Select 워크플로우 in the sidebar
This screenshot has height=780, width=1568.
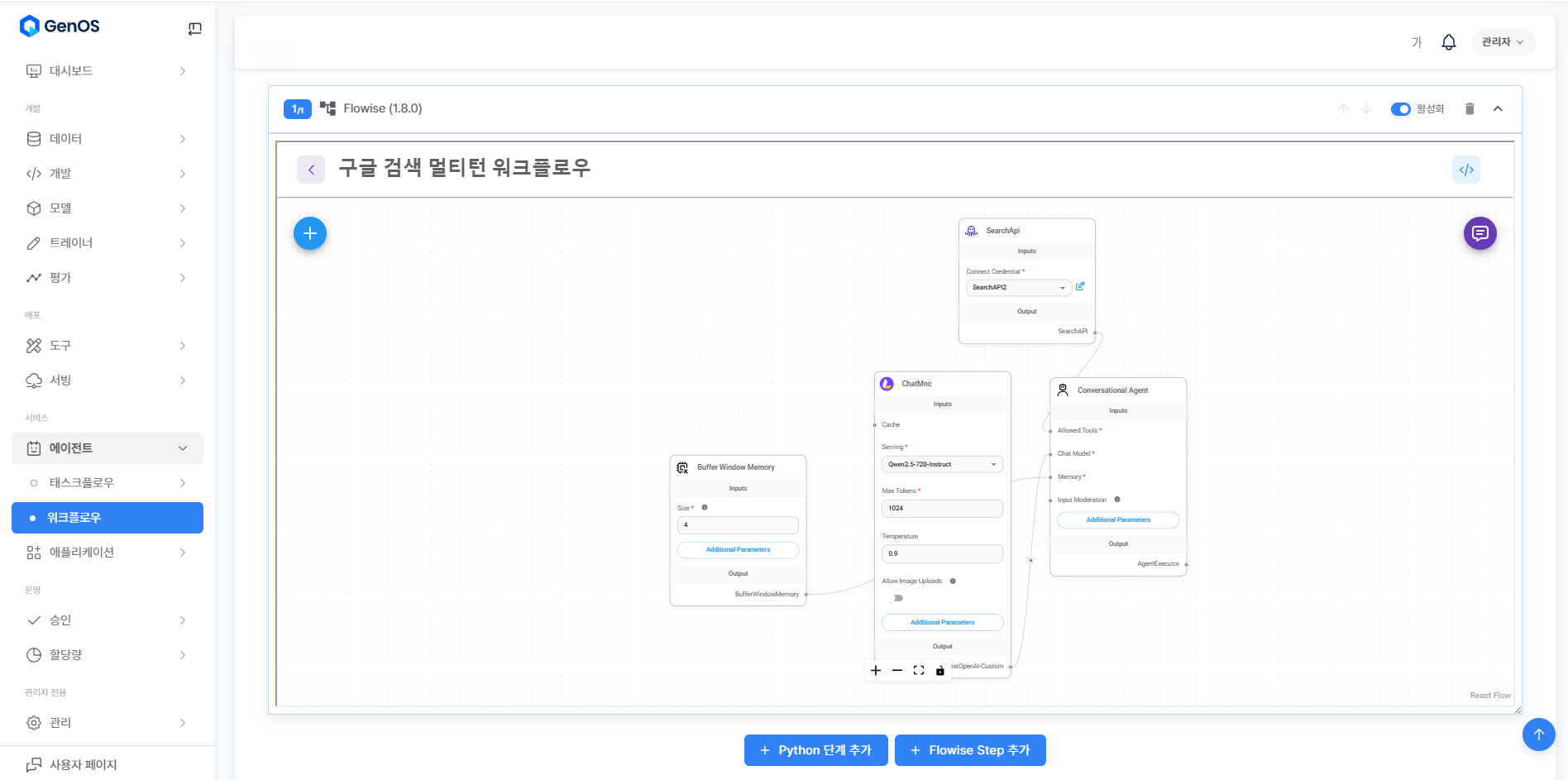108,518
